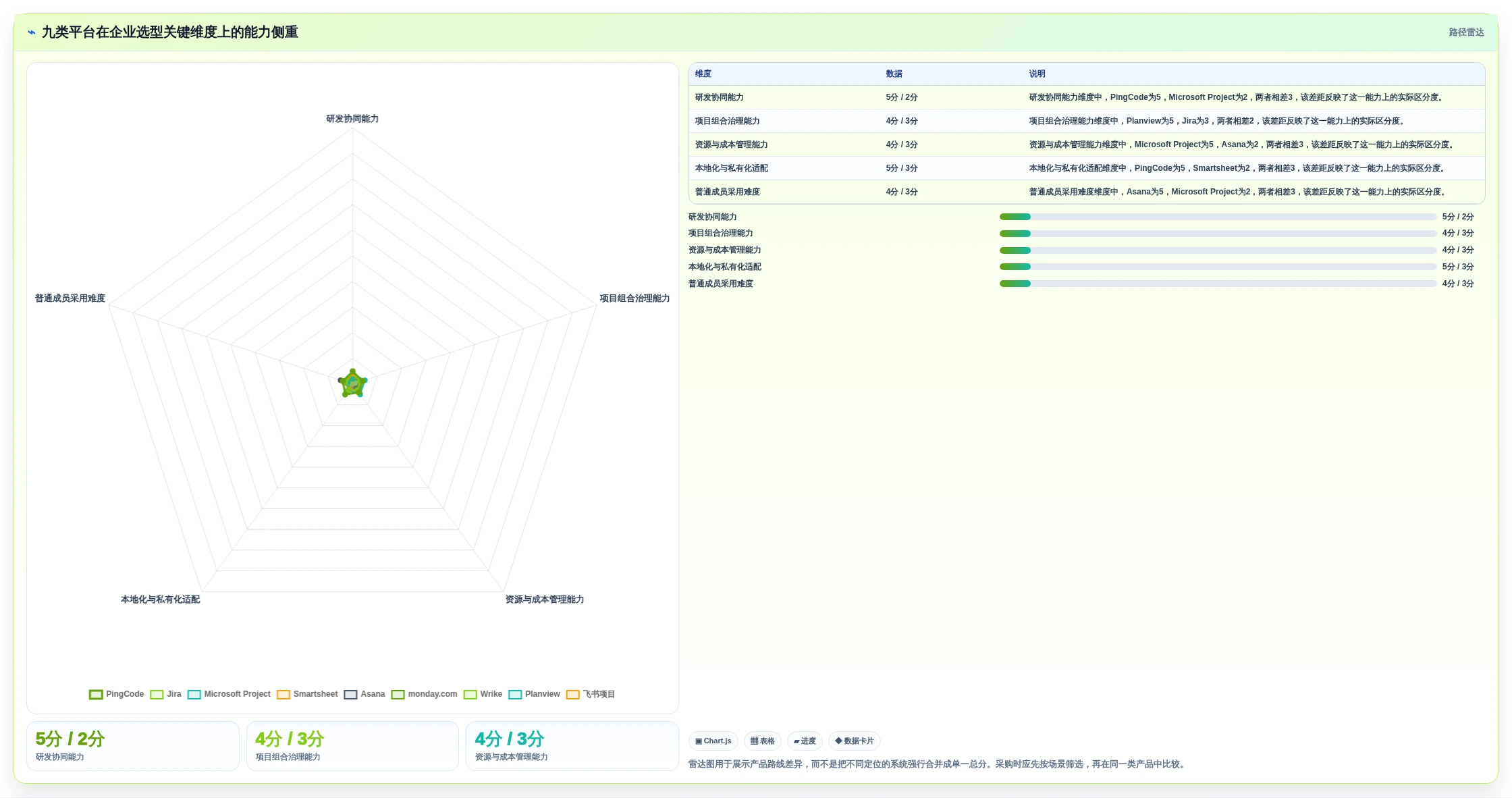The image size is (1512, 798).
Task: Toggle the Smartsheet legend swatch
Action: [283, 694]
